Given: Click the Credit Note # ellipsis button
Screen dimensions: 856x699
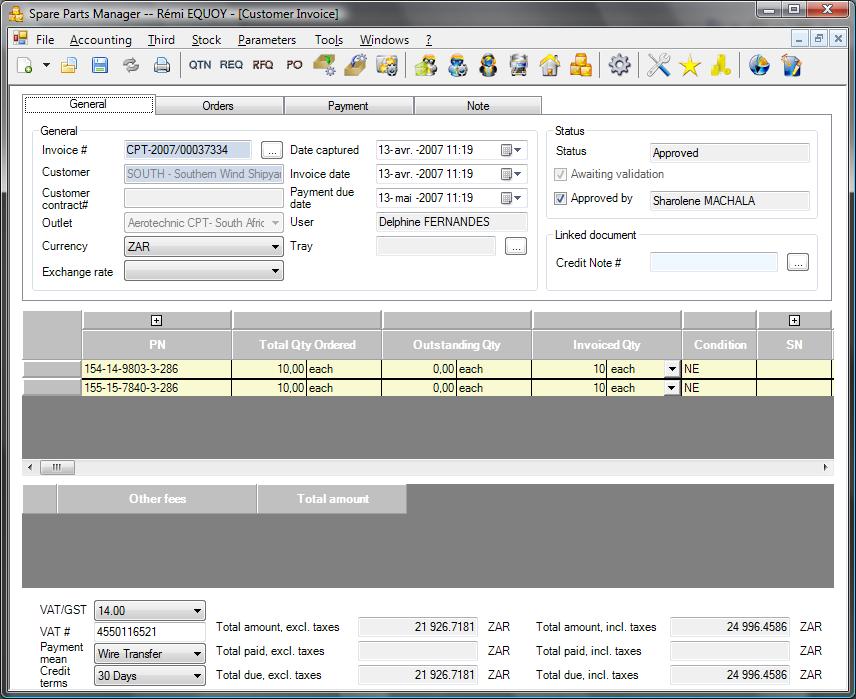Looking at the screenshot, I should pyautogui.click(x=798, y=263).
